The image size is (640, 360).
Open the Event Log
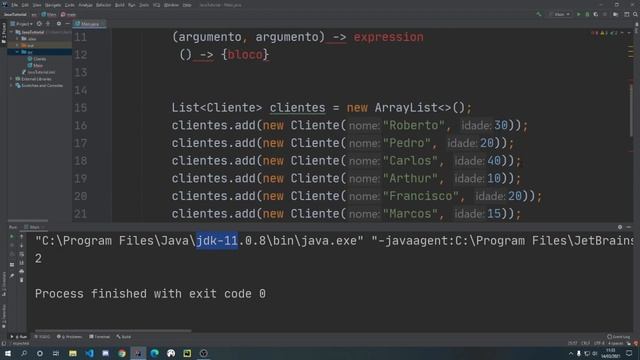[619, 337]
